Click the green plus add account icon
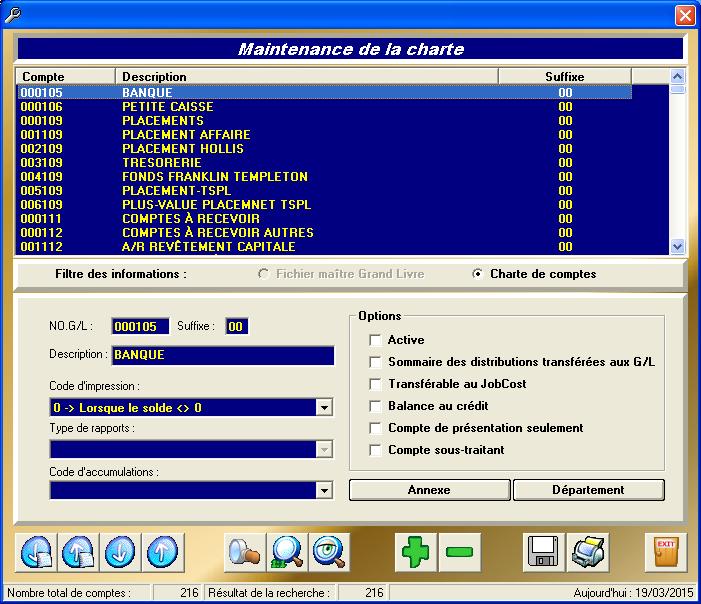The image size is (701, 604). [x=413, y=551]
